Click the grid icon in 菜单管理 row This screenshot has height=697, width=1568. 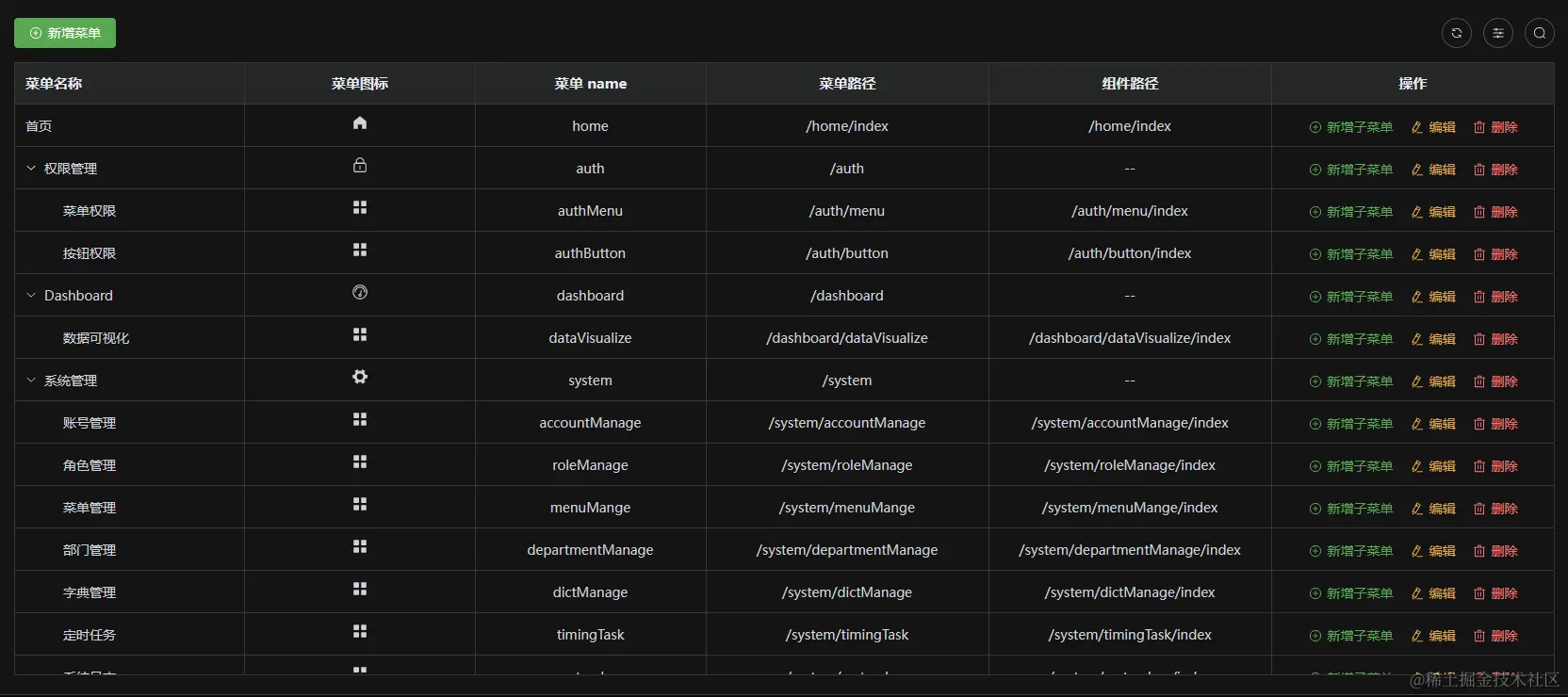pos(360,505)
